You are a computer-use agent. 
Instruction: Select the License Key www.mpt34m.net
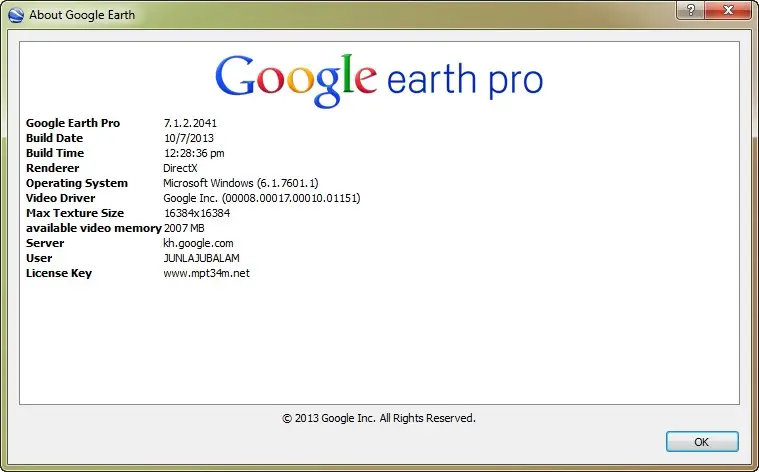(x=207, y=273)
